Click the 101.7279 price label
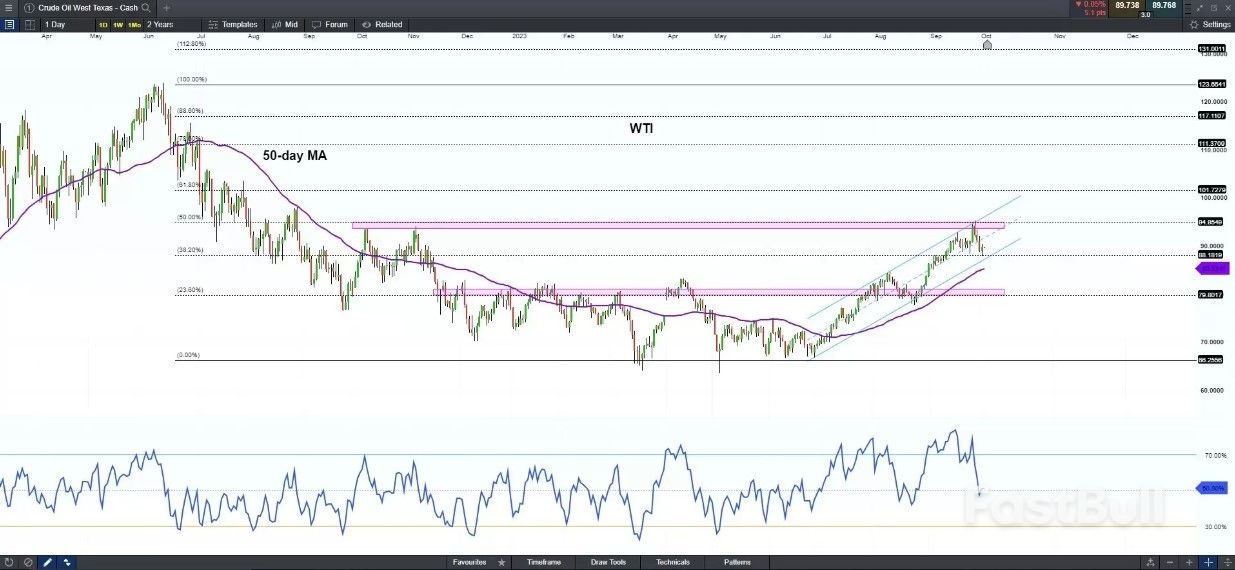1235x570 pixels. [1212, 190]
